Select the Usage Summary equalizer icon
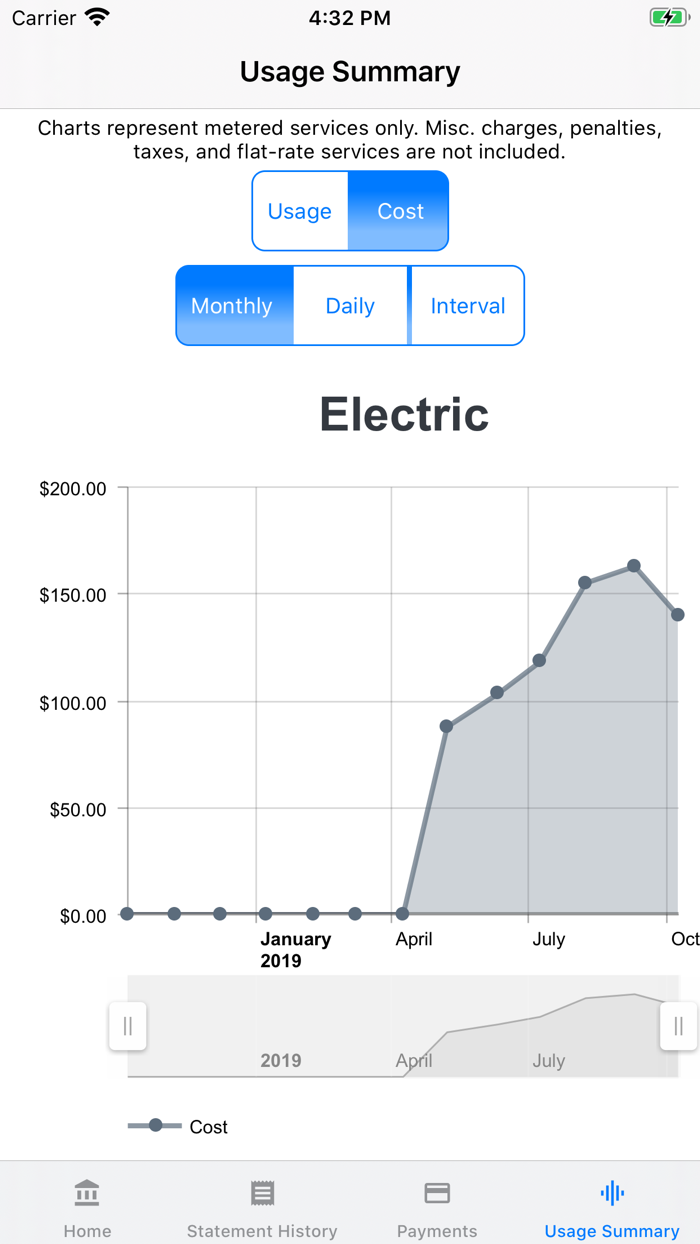 (x=611, y=1192)
